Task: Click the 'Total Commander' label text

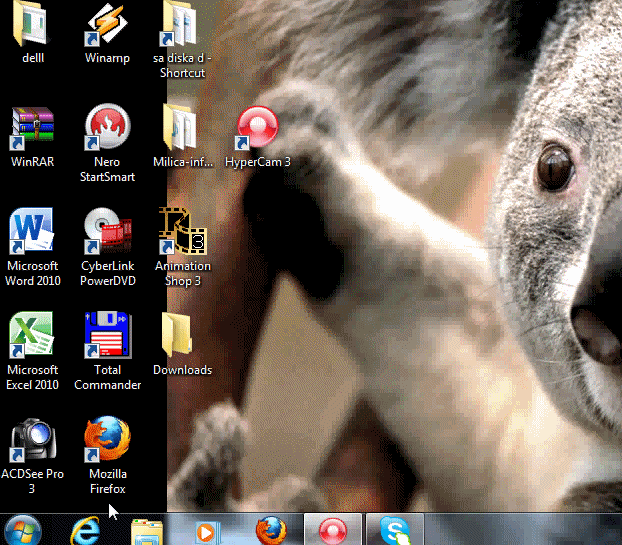Action: [x=108, y=377]
